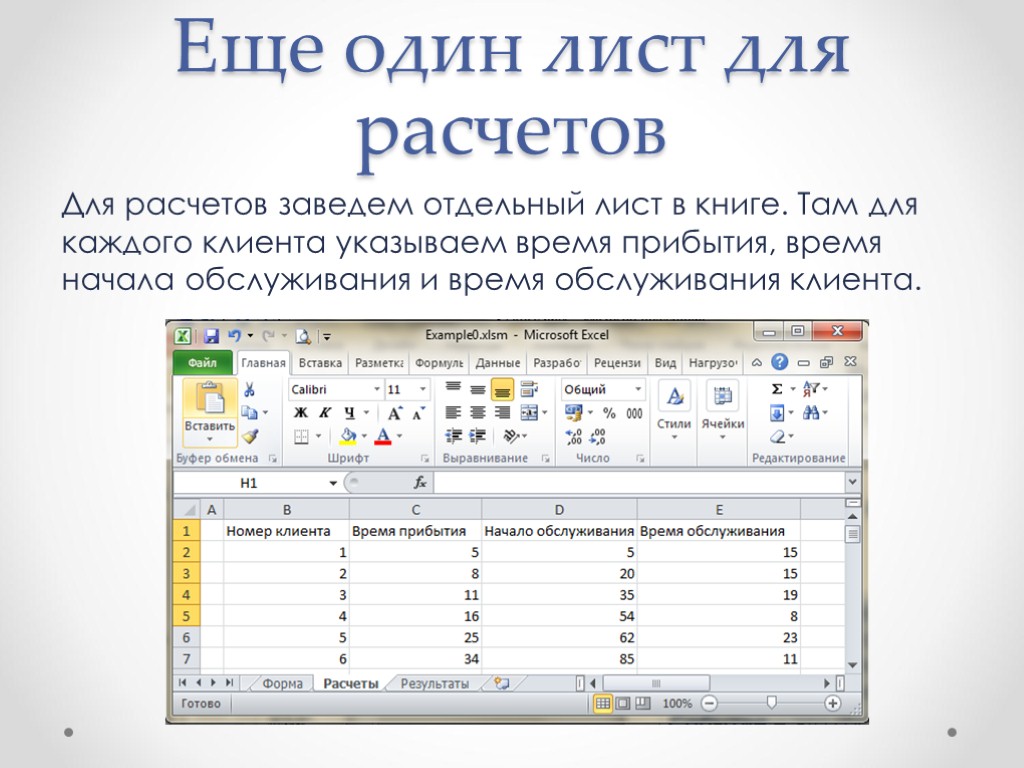Click the Print Preview quick access icon

coord(302,336)
